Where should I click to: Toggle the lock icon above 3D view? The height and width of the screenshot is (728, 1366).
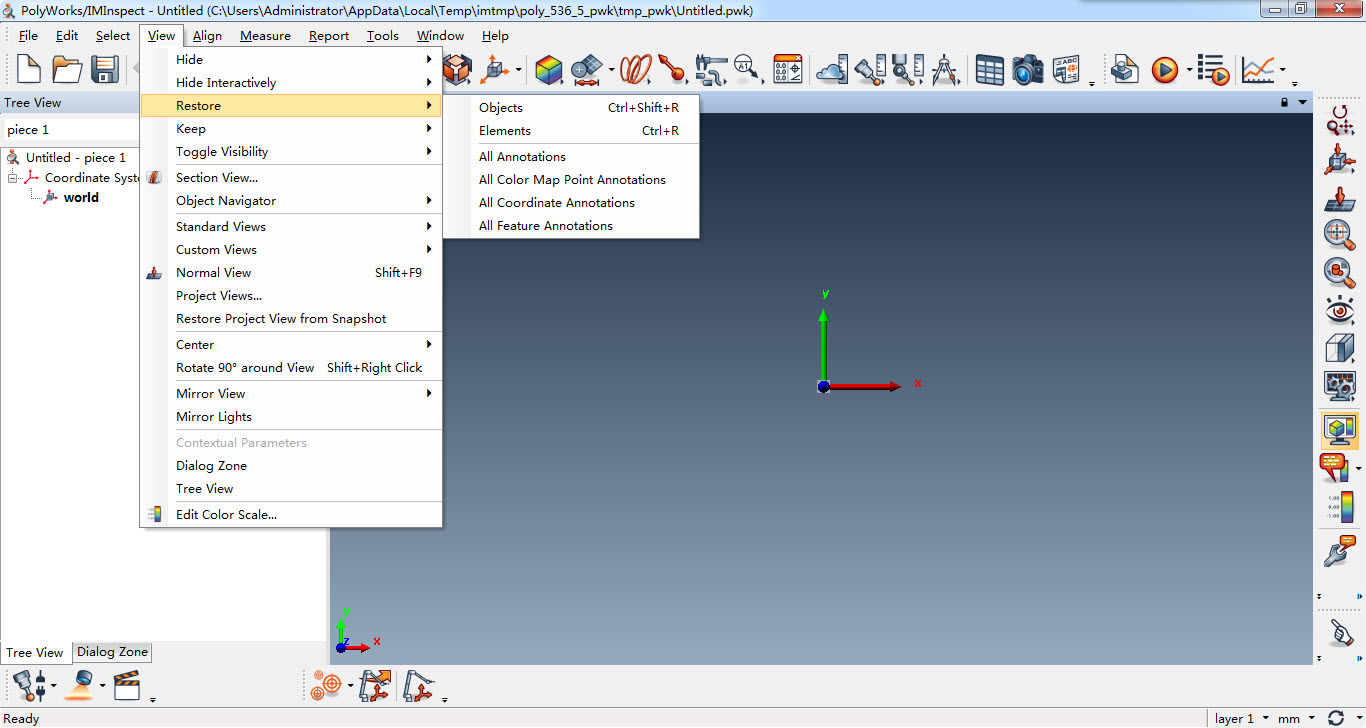(x=1285, y=102)
